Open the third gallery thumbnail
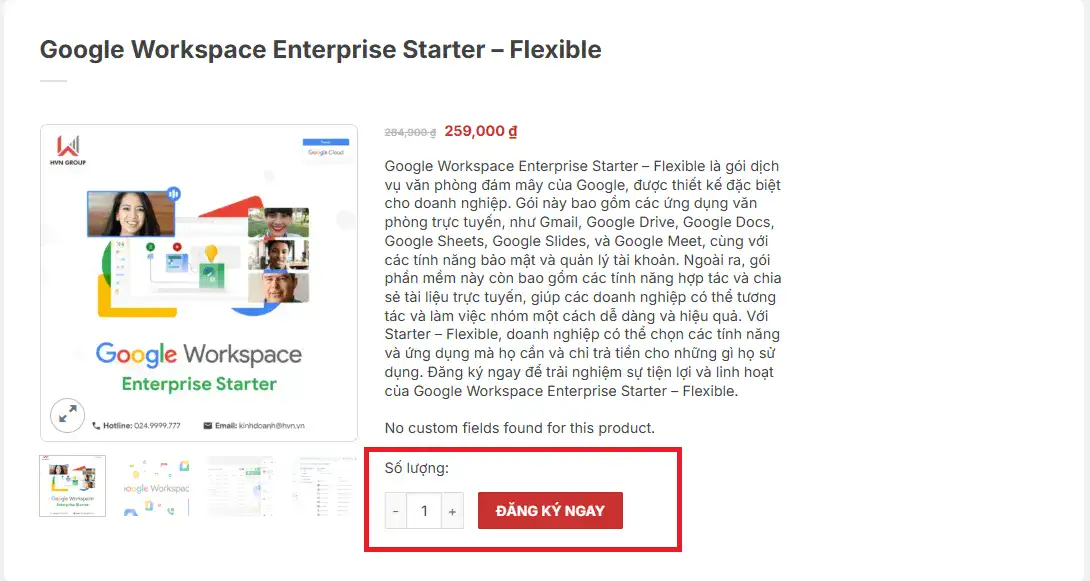1090x581 pixels. click(x=240, y=486)
